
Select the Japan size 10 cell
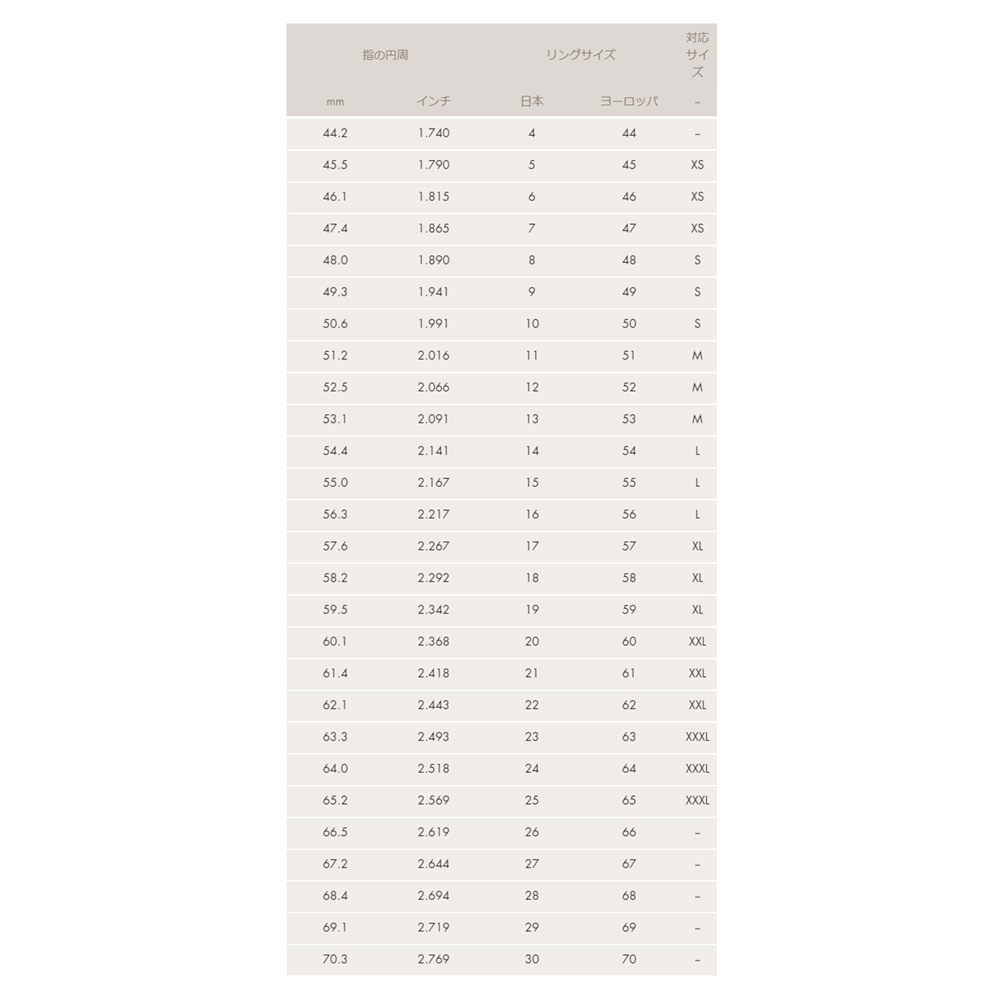532,324
